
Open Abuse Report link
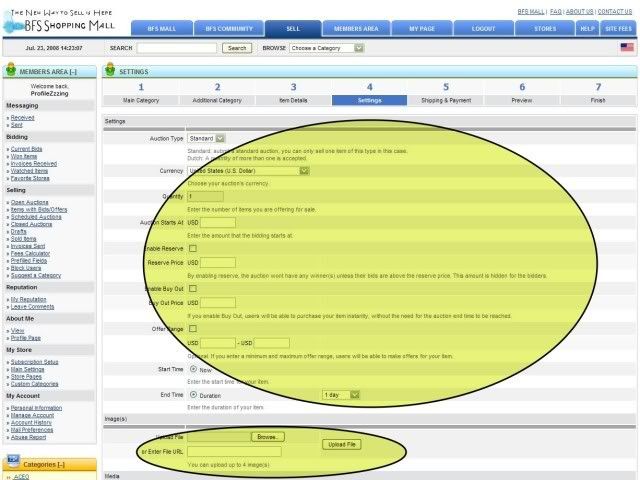28,437
